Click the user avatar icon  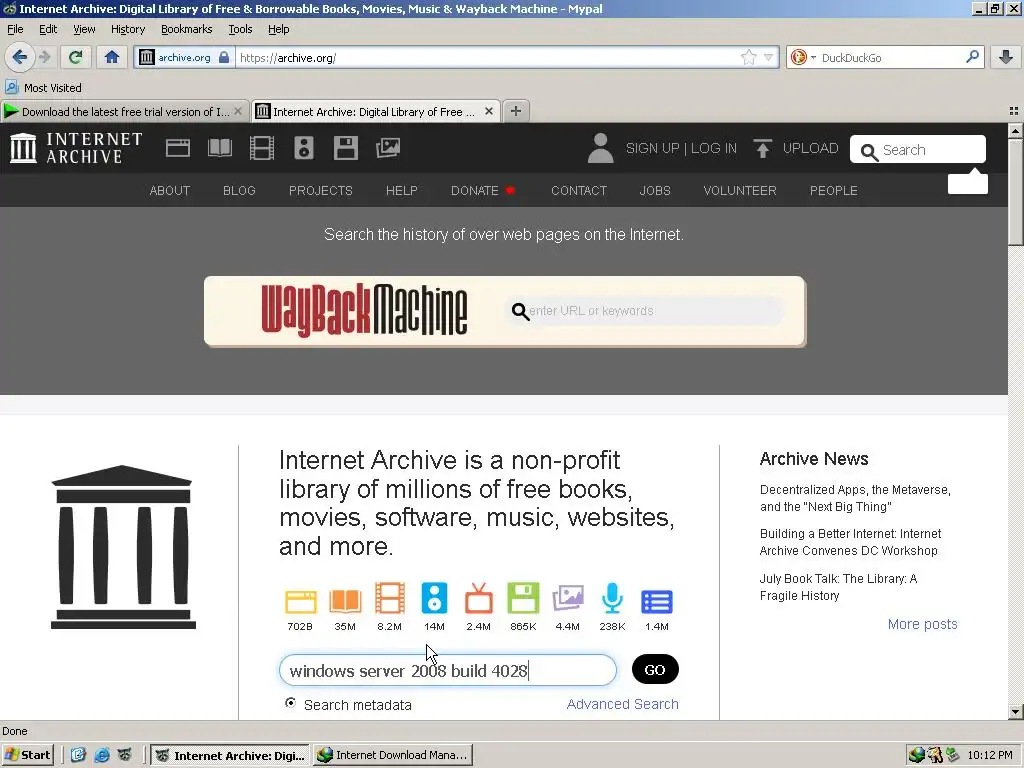coord(600,148)
